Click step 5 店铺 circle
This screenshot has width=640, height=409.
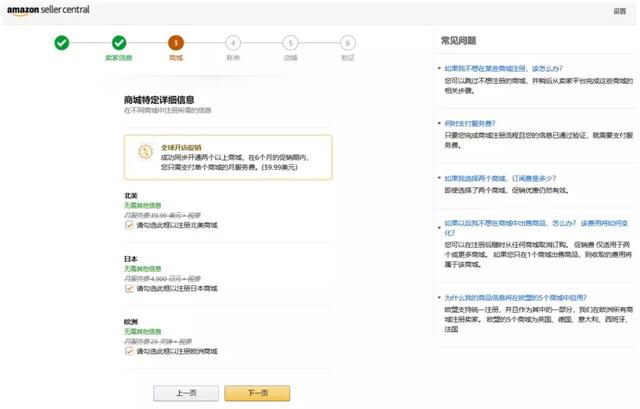290,42
